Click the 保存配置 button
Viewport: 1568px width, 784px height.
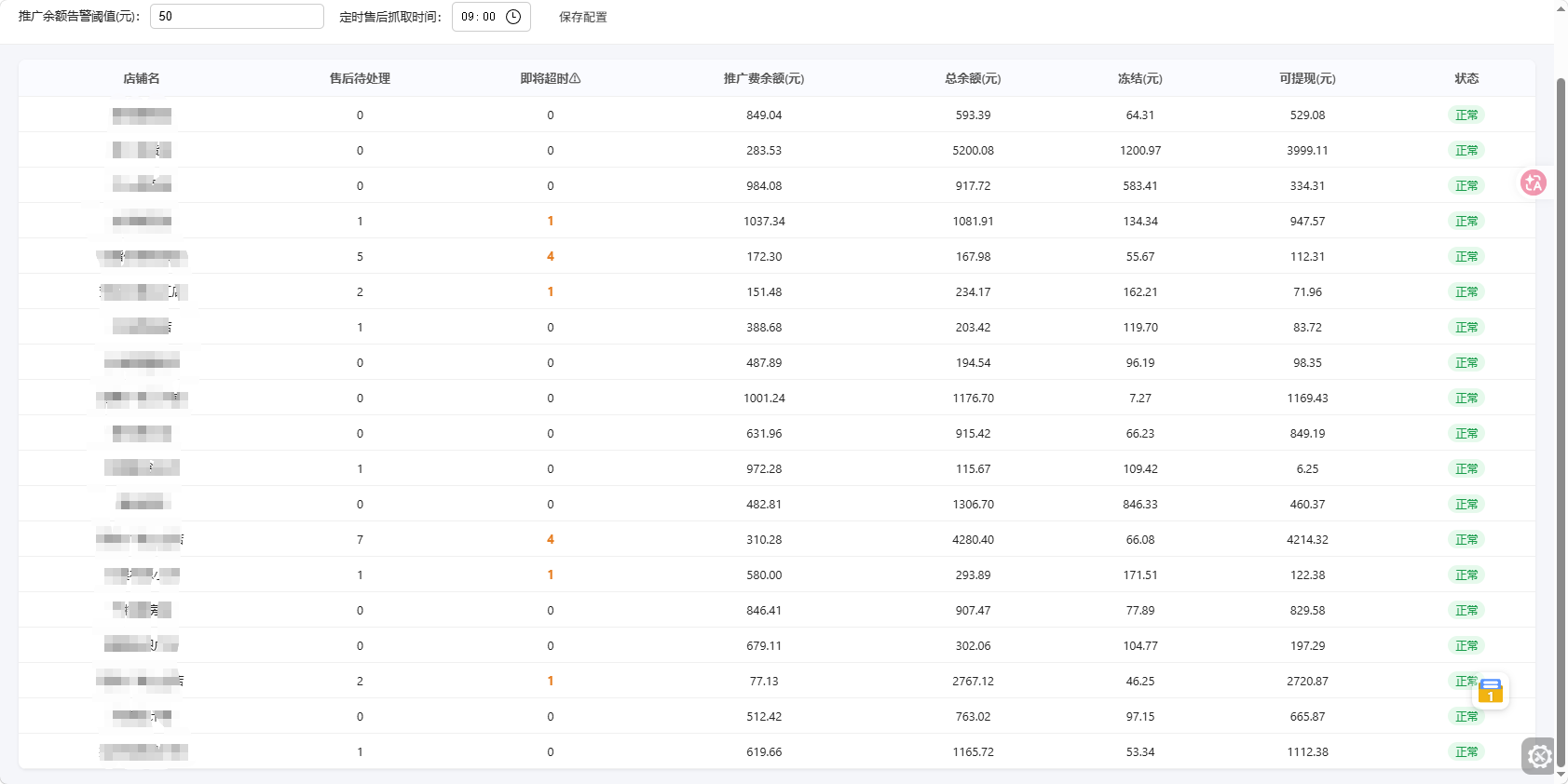pyautogui.click(x=583, y=17)
